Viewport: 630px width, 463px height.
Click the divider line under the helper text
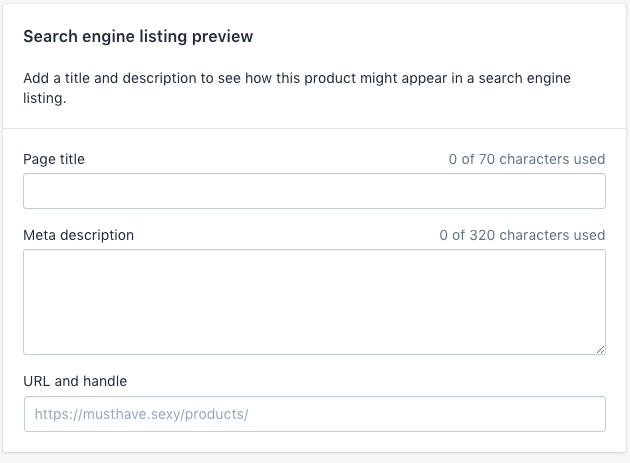pos(314,128)
